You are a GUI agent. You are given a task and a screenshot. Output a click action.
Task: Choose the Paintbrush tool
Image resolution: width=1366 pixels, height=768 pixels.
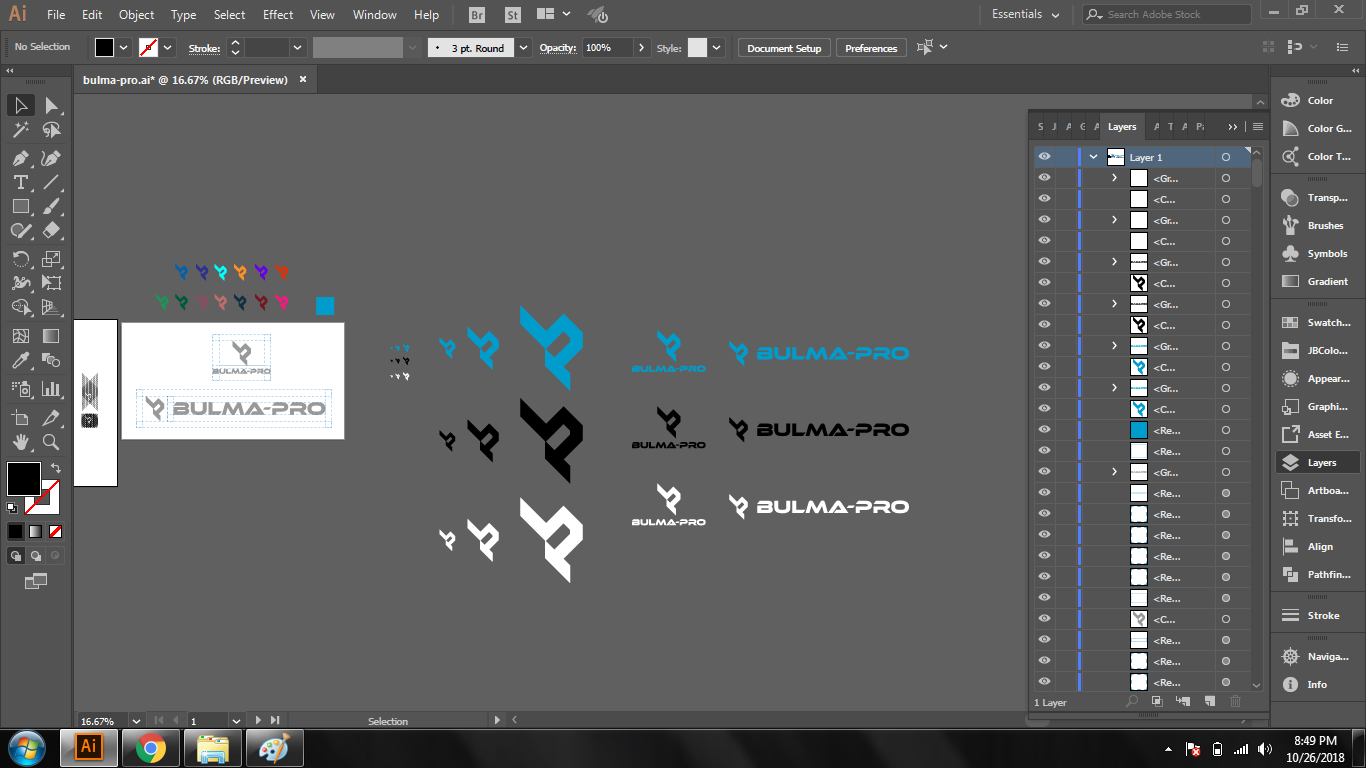(52, 206)
